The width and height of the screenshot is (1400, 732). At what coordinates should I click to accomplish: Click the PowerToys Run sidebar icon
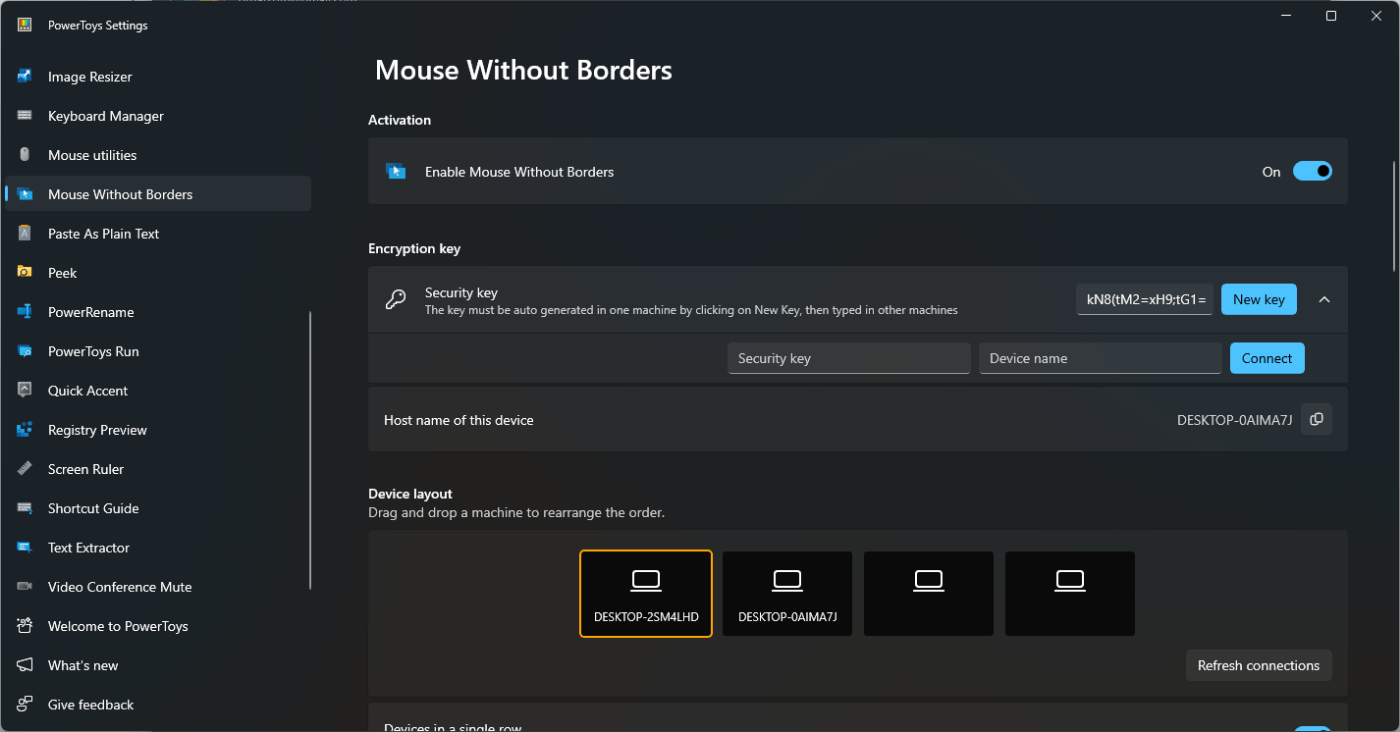[x=25, y=351]
